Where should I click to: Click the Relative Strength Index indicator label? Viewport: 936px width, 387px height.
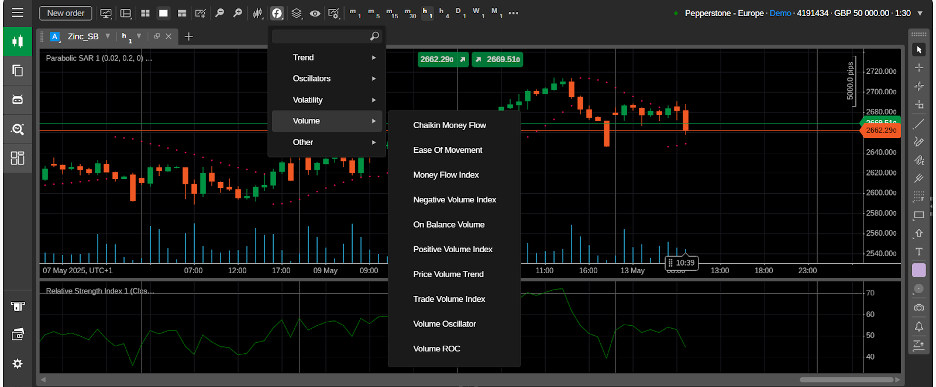pos(100,291)
